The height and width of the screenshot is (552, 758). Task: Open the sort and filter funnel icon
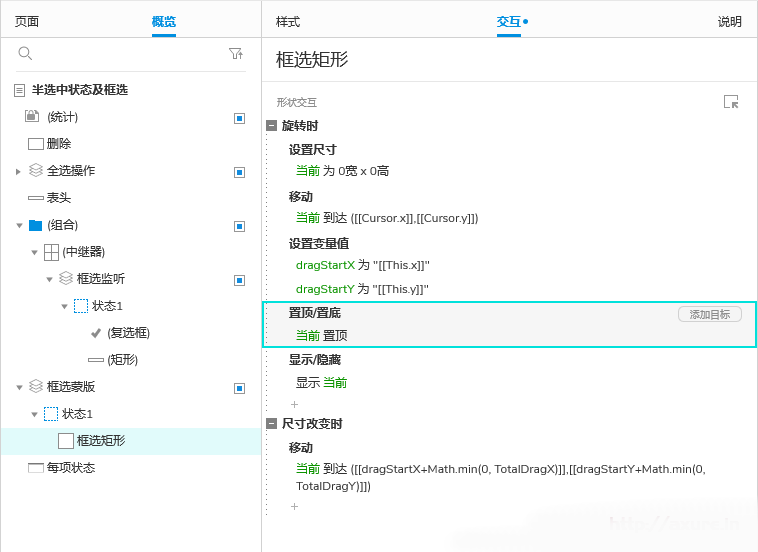pos(236,54)
